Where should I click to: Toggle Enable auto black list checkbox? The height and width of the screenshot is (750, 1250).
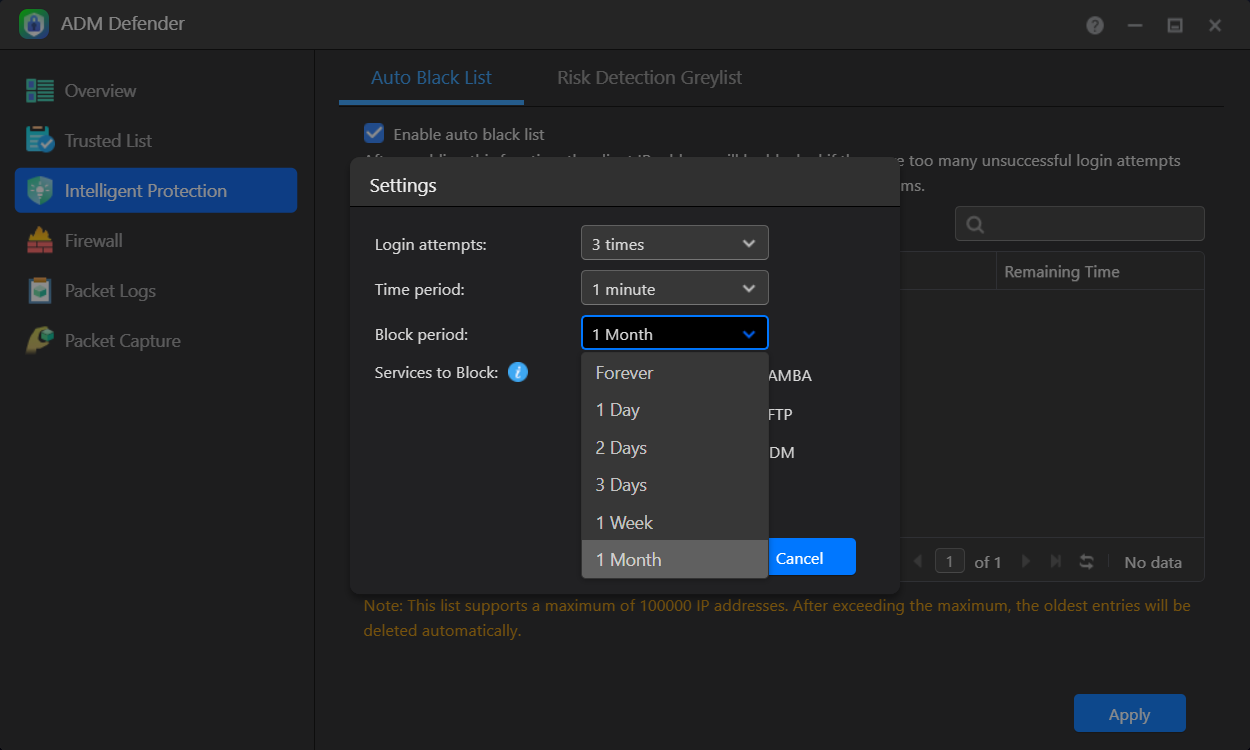(374, 133)
